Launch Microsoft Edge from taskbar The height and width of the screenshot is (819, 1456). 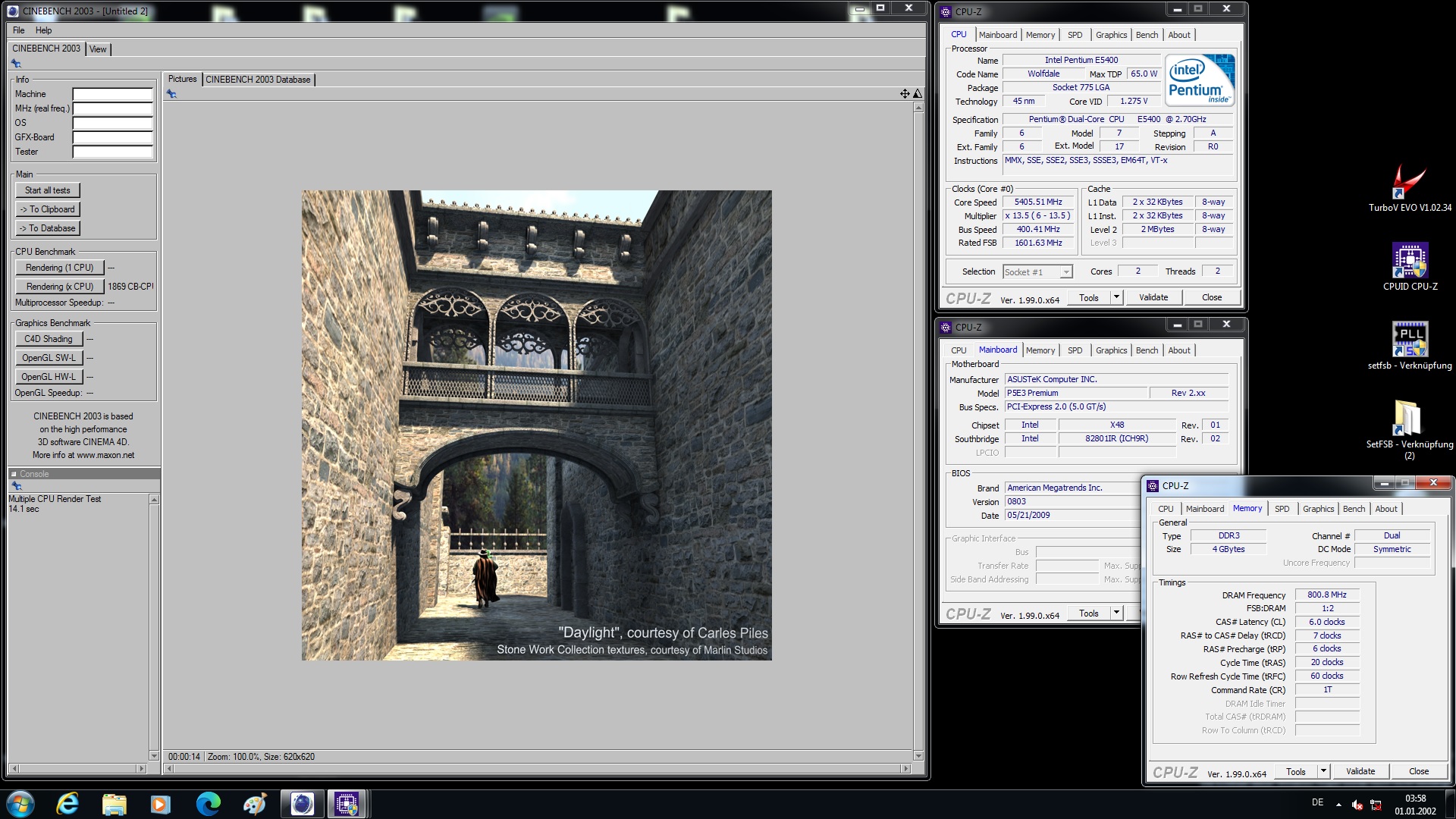(208, 804)
